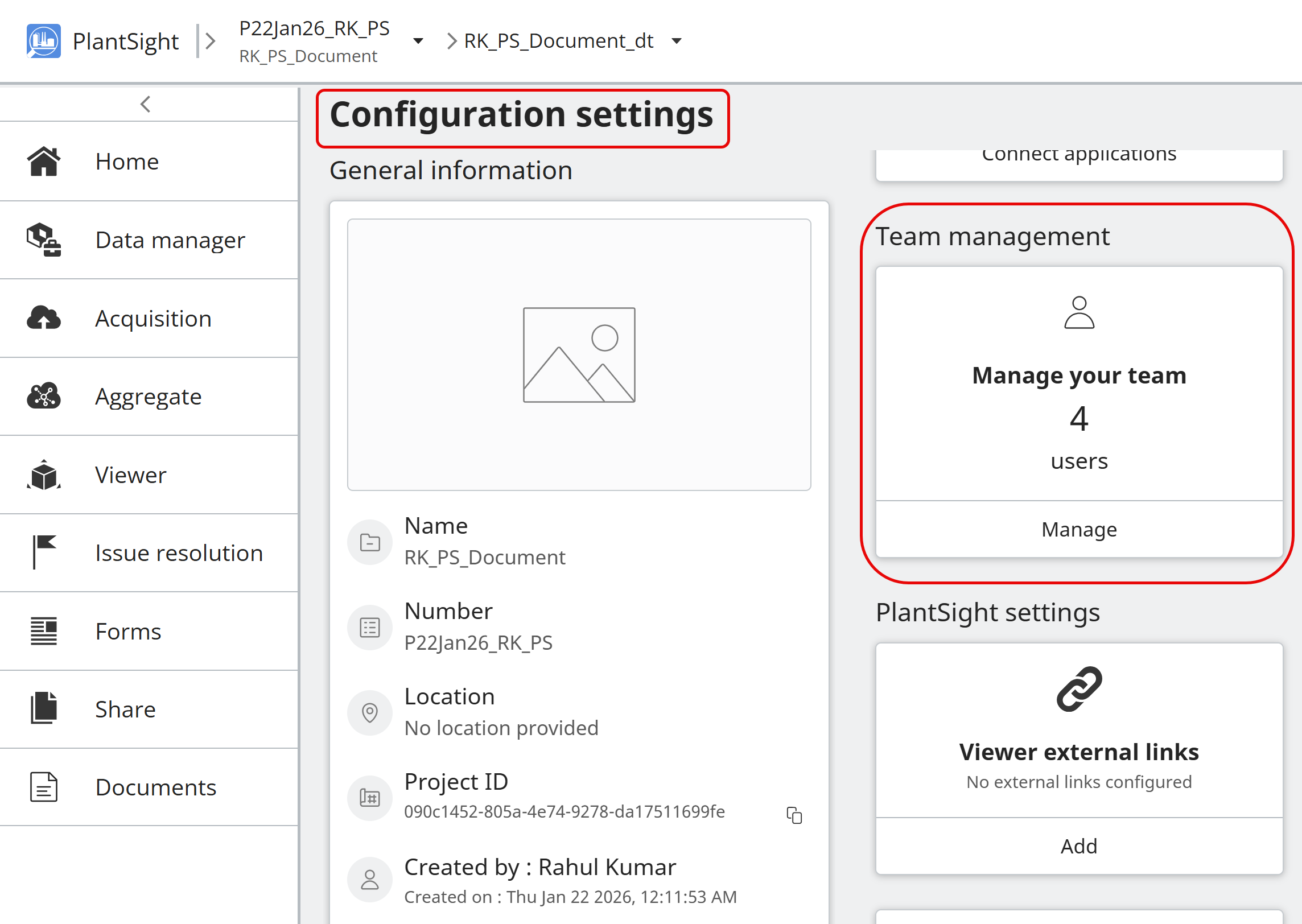
Task: Click the Viewer cube icon
Action: 44,475
